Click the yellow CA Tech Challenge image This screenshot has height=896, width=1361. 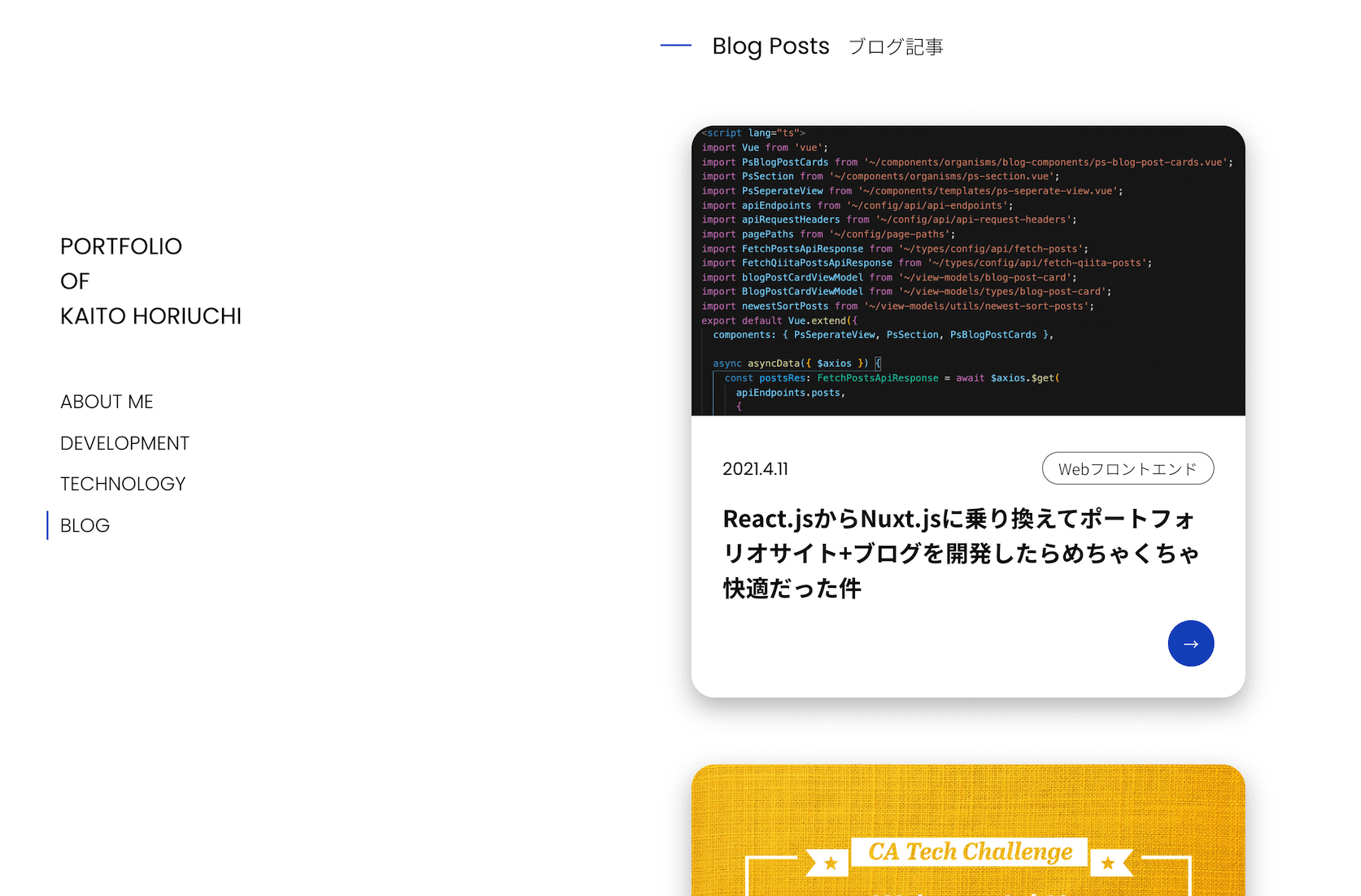click(968, 829)
